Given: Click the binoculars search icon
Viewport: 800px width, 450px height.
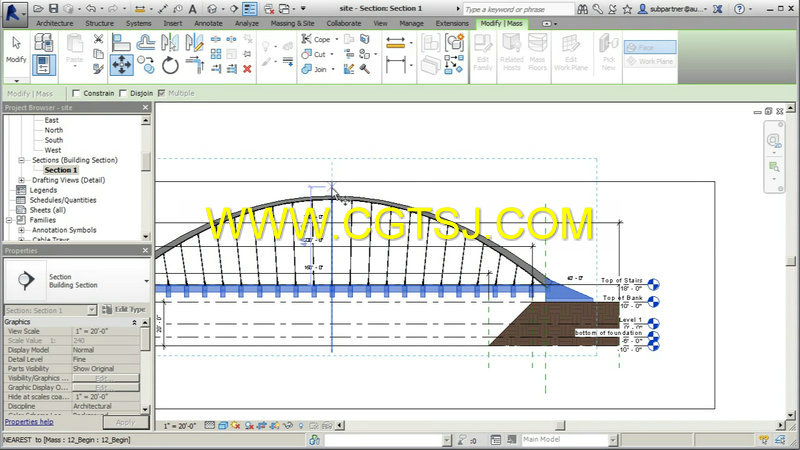Looking at the screenshot, I should pos(582,9).
